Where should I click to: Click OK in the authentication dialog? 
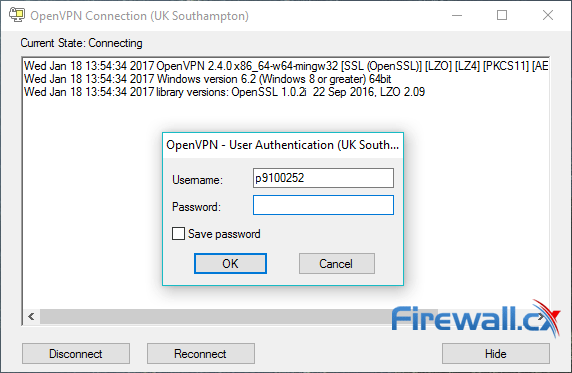(230, 264)
